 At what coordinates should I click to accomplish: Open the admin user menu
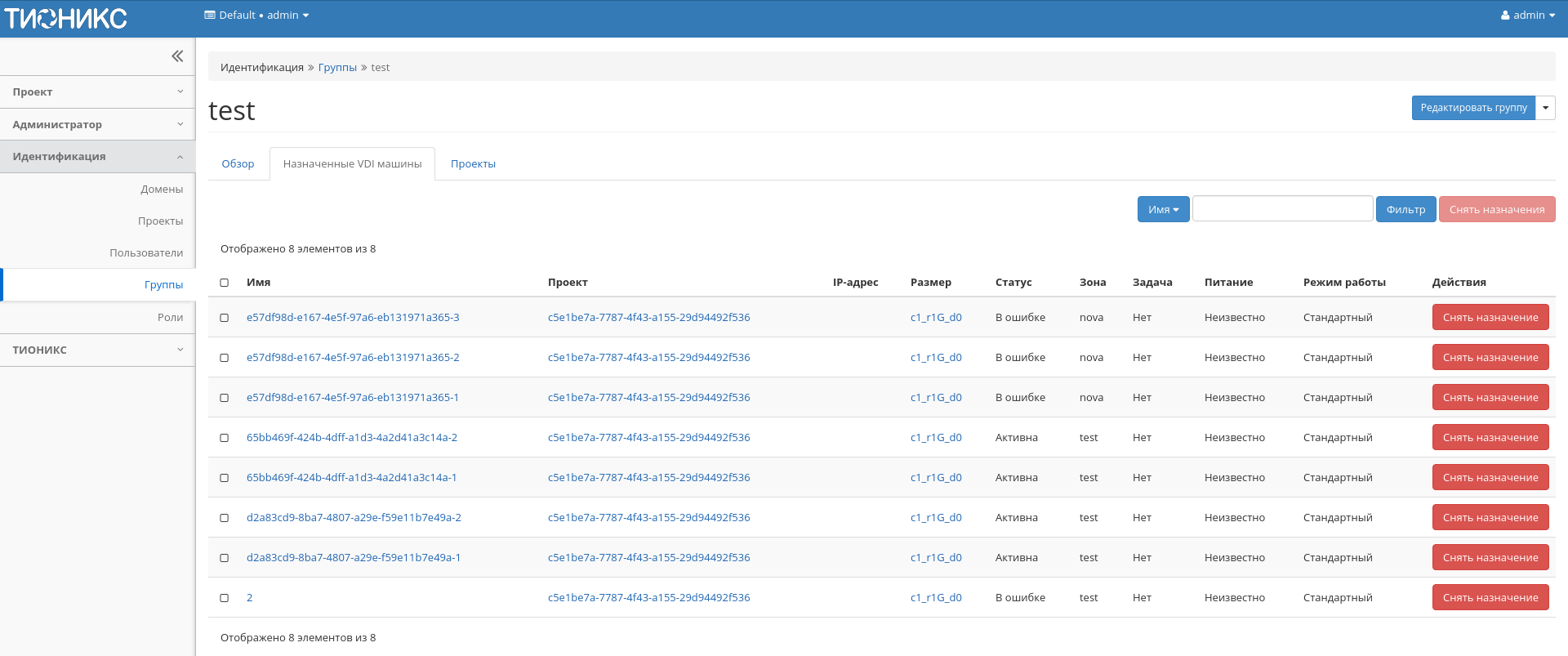(1527, 16)
